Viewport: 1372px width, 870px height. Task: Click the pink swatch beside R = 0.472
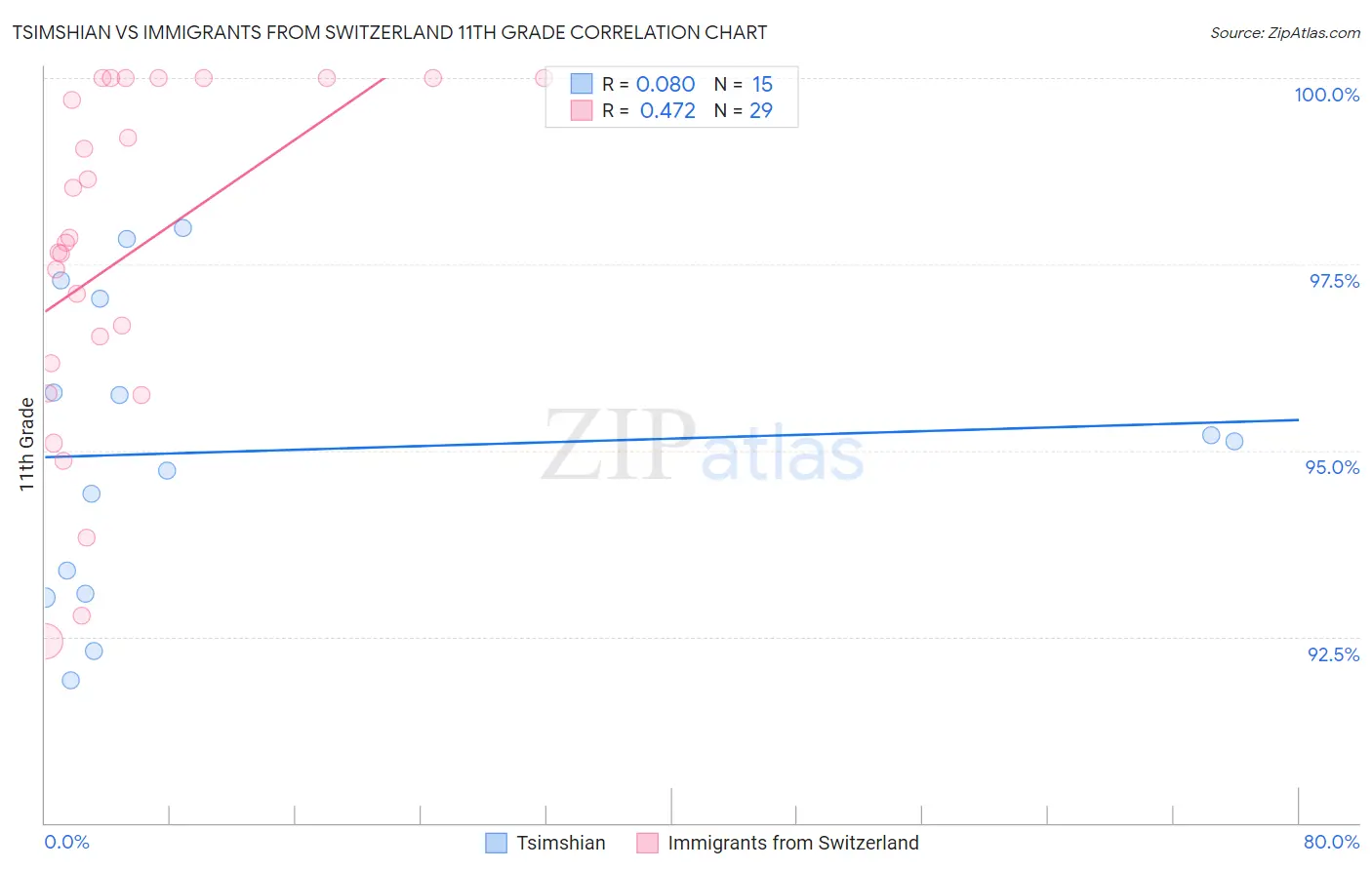[582, 110]
